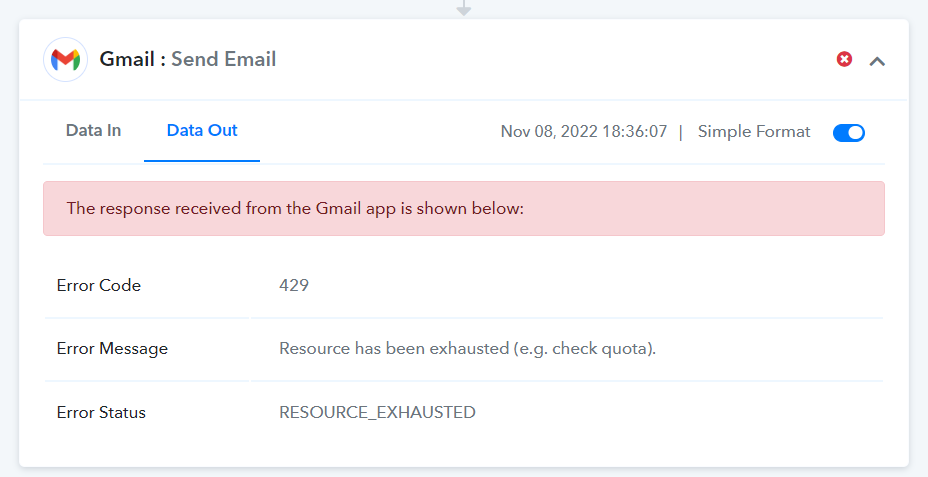Select the Error Status label
The height and width of the screenshot is (477, 928).
tap(101, 412)
